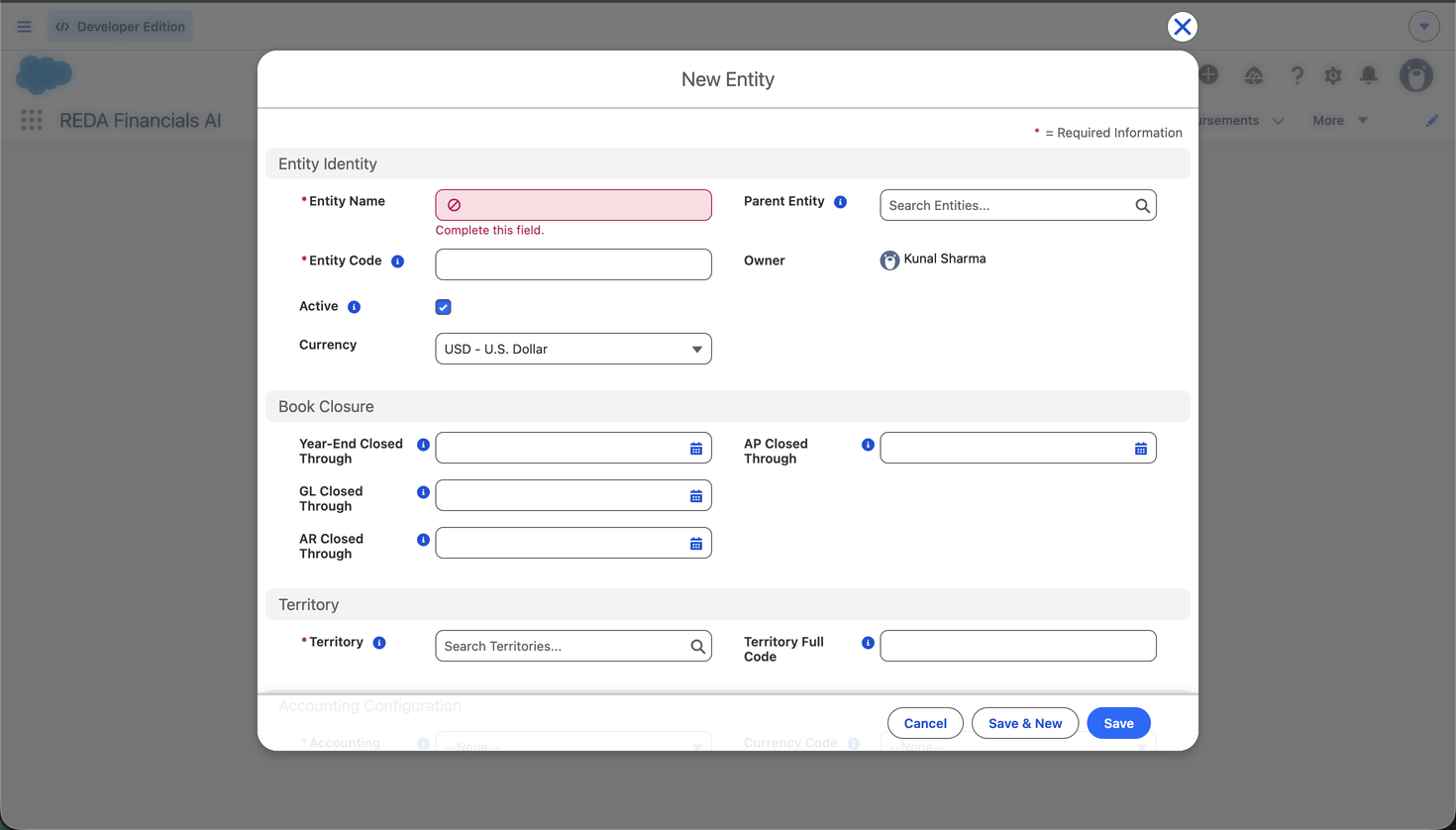Save the new entity
The height and width of the screenshot is (830, 1456).
coord(1118,723)
